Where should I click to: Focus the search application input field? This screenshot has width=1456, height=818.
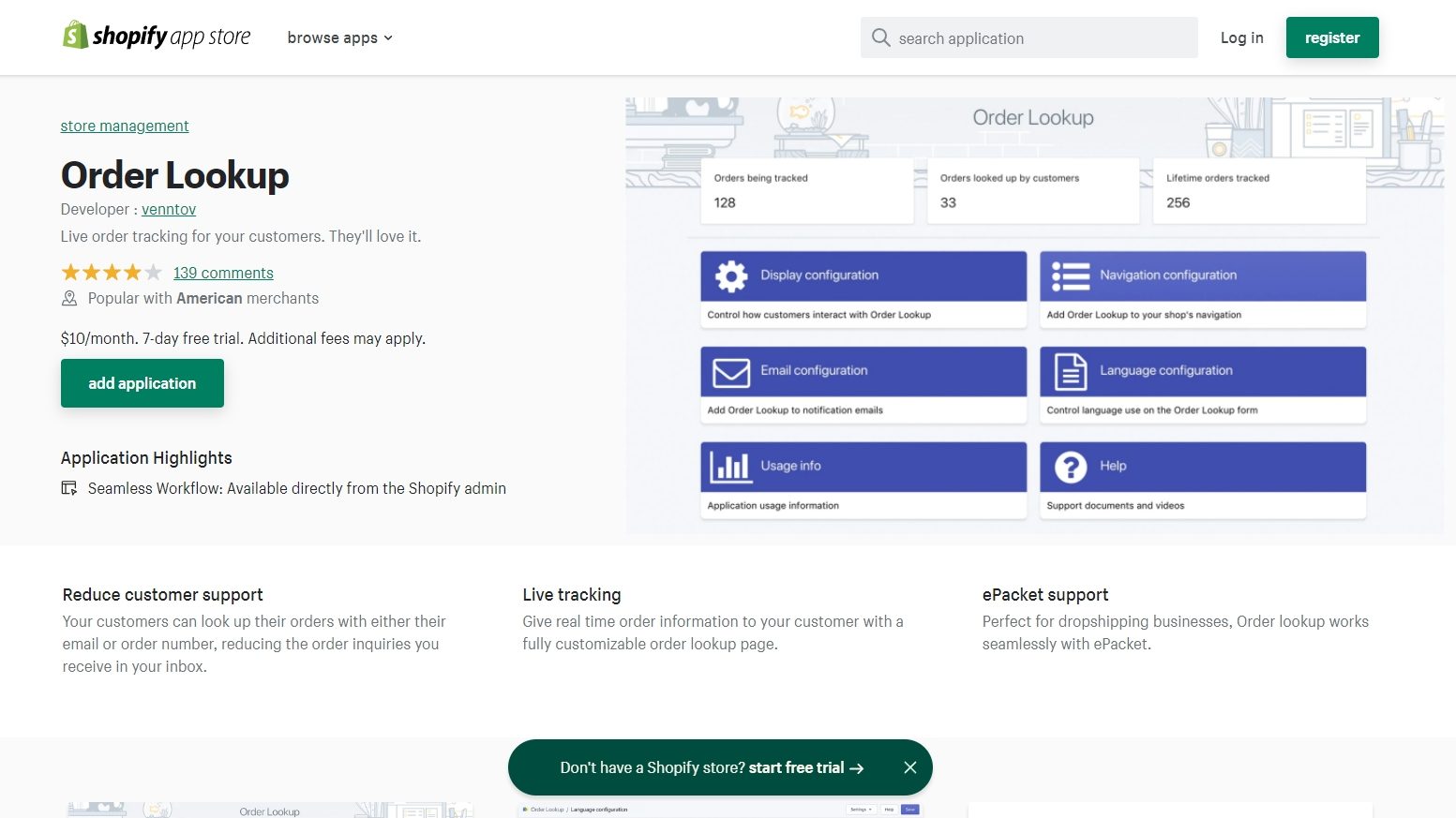[x=1041, y=38]
